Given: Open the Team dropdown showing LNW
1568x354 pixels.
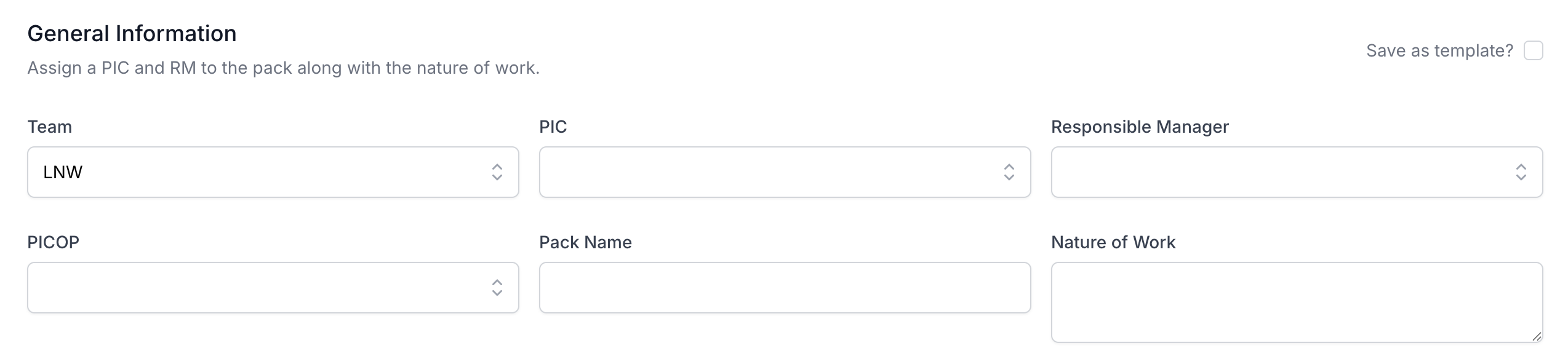Looking at the screenshot, I should point(258,172).
